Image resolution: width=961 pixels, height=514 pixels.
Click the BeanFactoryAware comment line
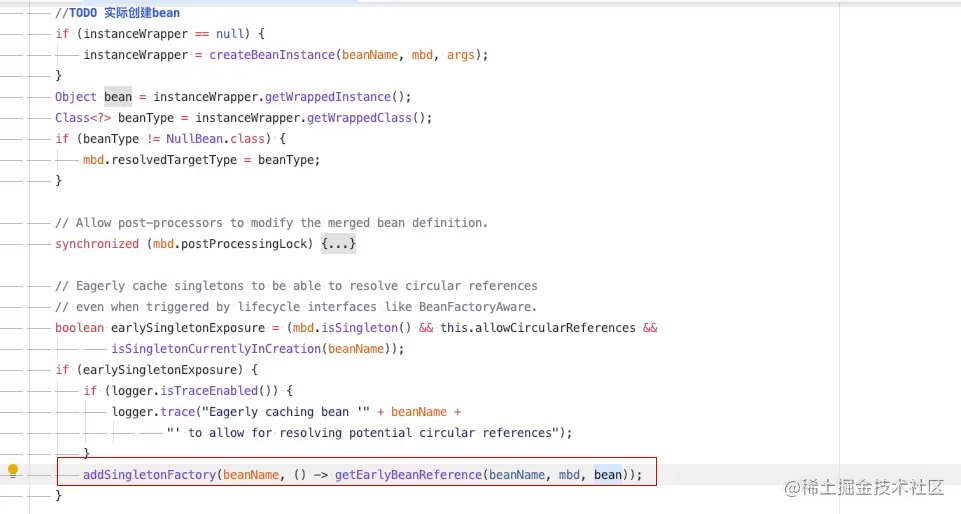(296, 307)
